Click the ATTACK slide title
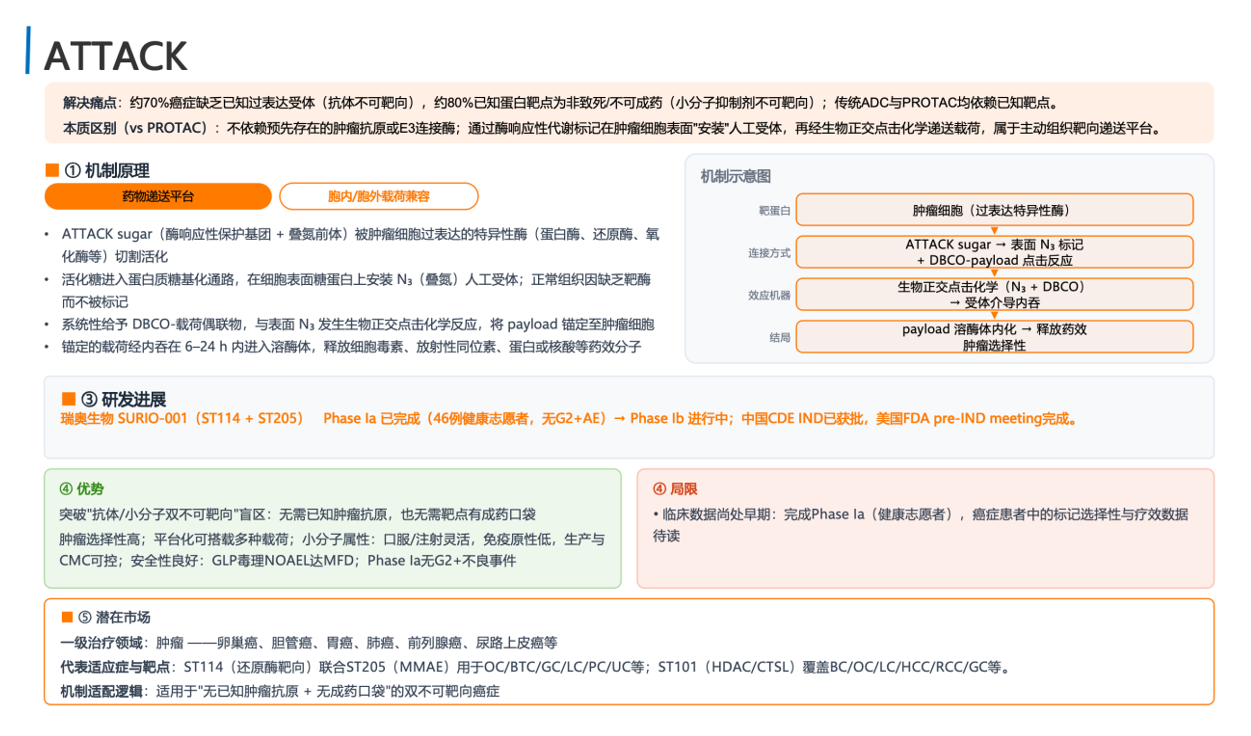This screenshot has height=736, width=1251. click(115, 56)
